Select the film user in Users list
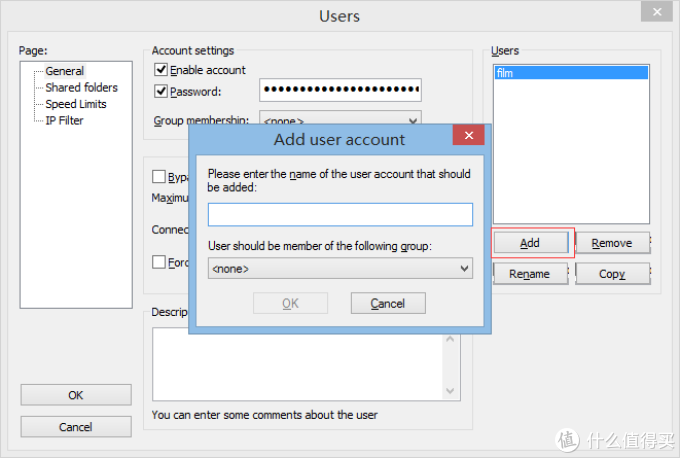The image size is (680, 458). coord(570,73)
